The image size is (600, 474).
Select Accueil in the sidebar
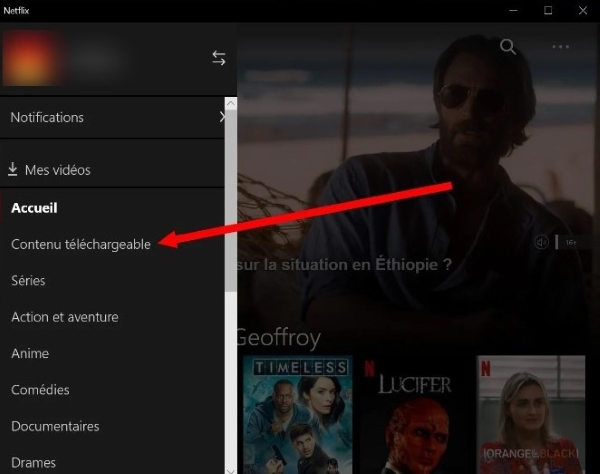[x=34, y=208]
